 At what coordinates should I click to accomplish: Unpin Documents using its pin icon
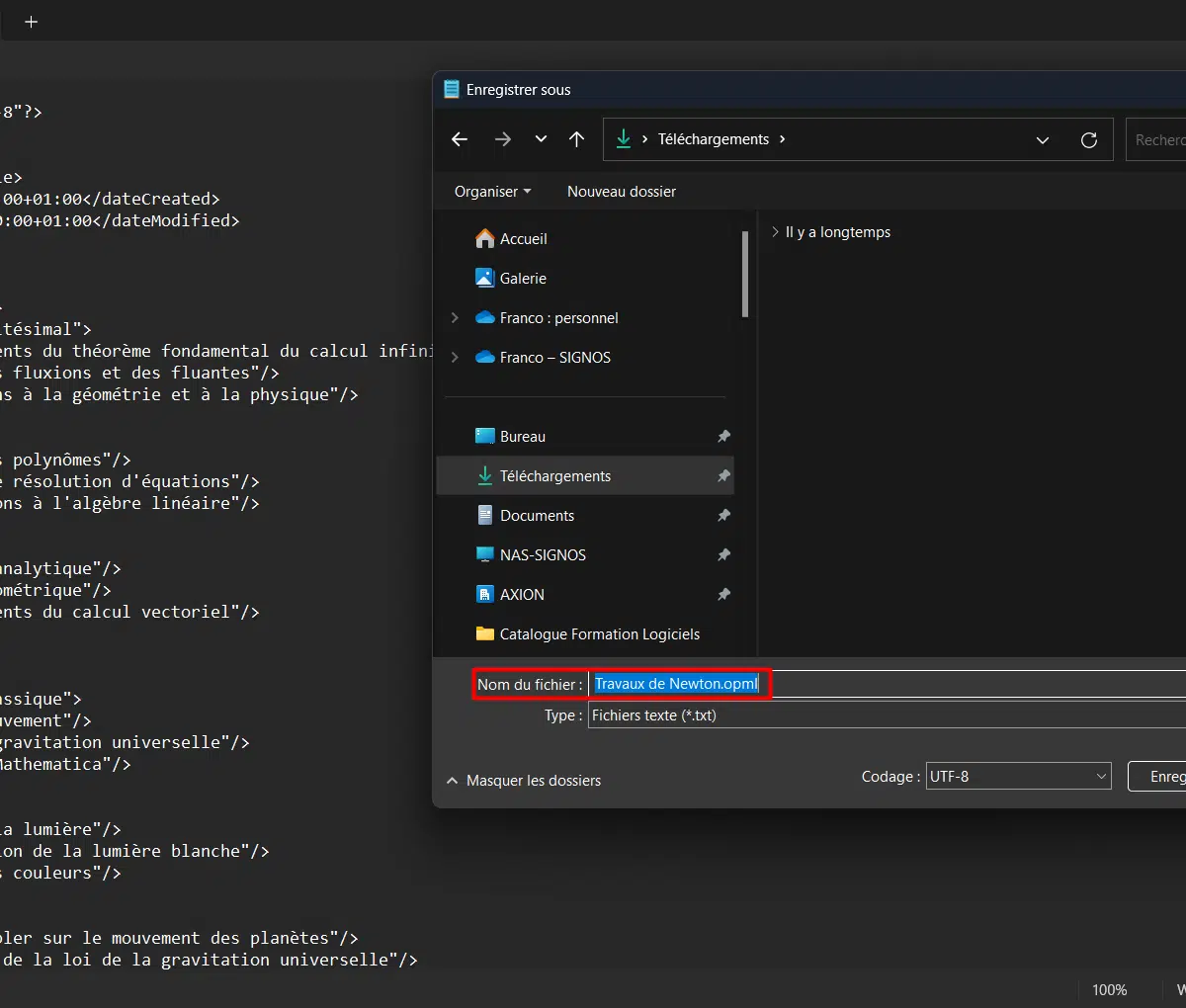[x=723, y=516]
